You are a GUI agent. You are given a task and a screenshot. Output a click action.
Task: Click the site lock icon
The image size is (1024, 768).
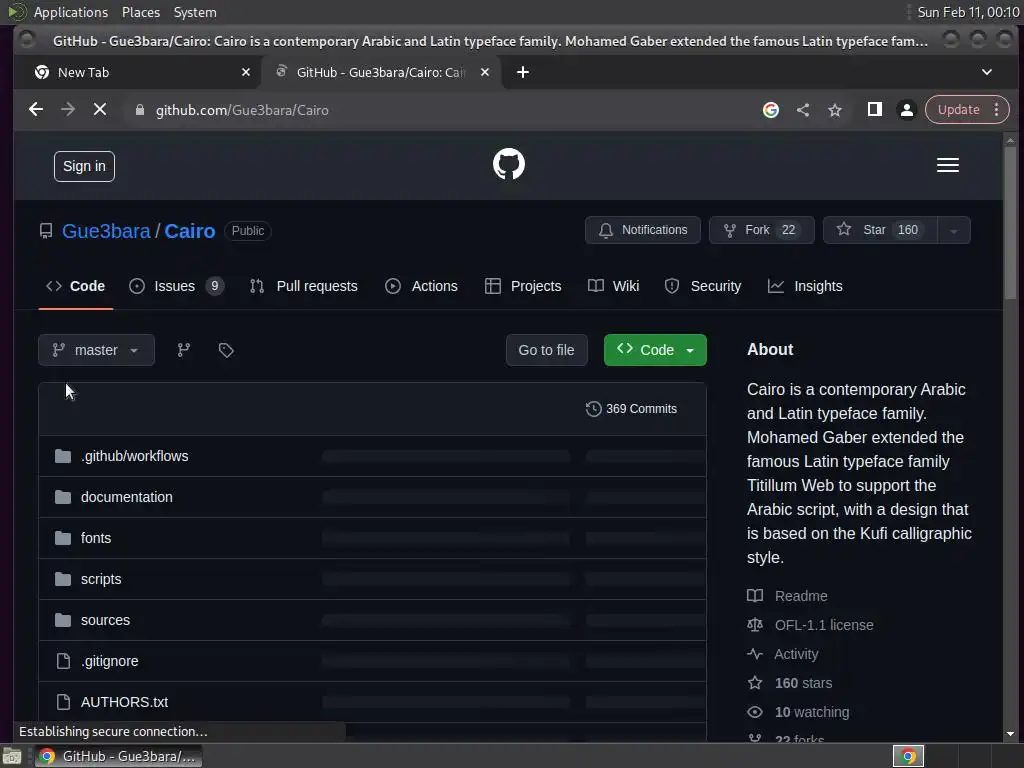click(139, 110)
